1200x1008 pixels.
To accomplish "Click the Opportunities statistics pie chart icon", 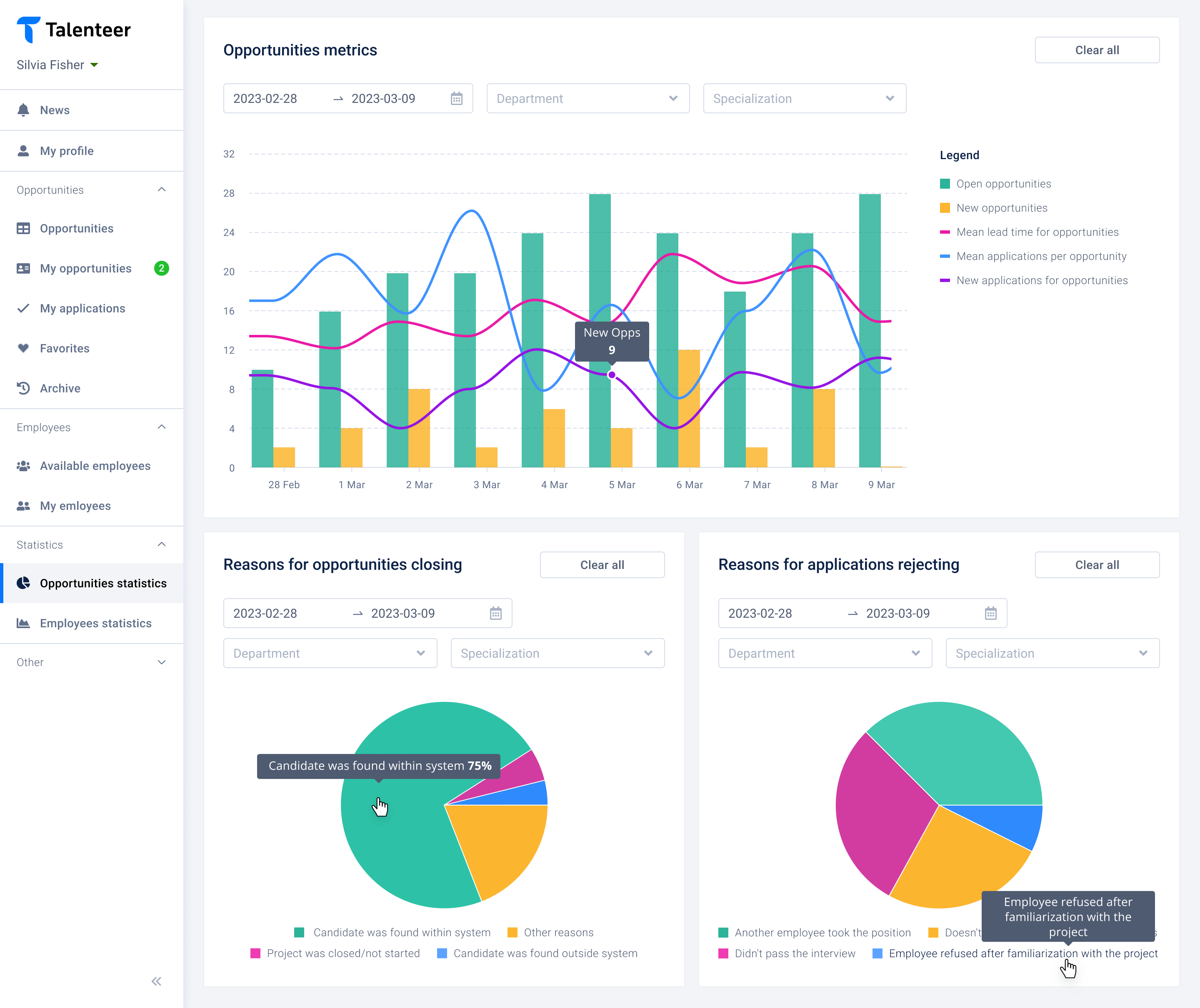I will tap(23, 584).
